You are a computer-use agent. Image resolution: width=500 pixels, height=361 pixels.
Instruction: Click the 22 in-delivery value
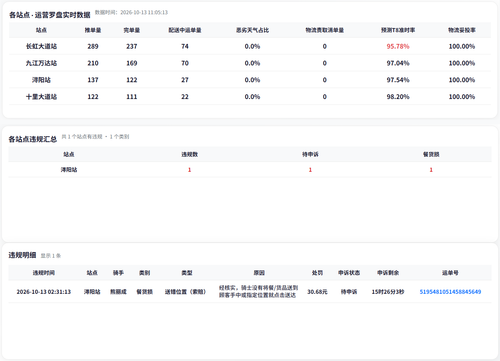(x=185, y=97)
